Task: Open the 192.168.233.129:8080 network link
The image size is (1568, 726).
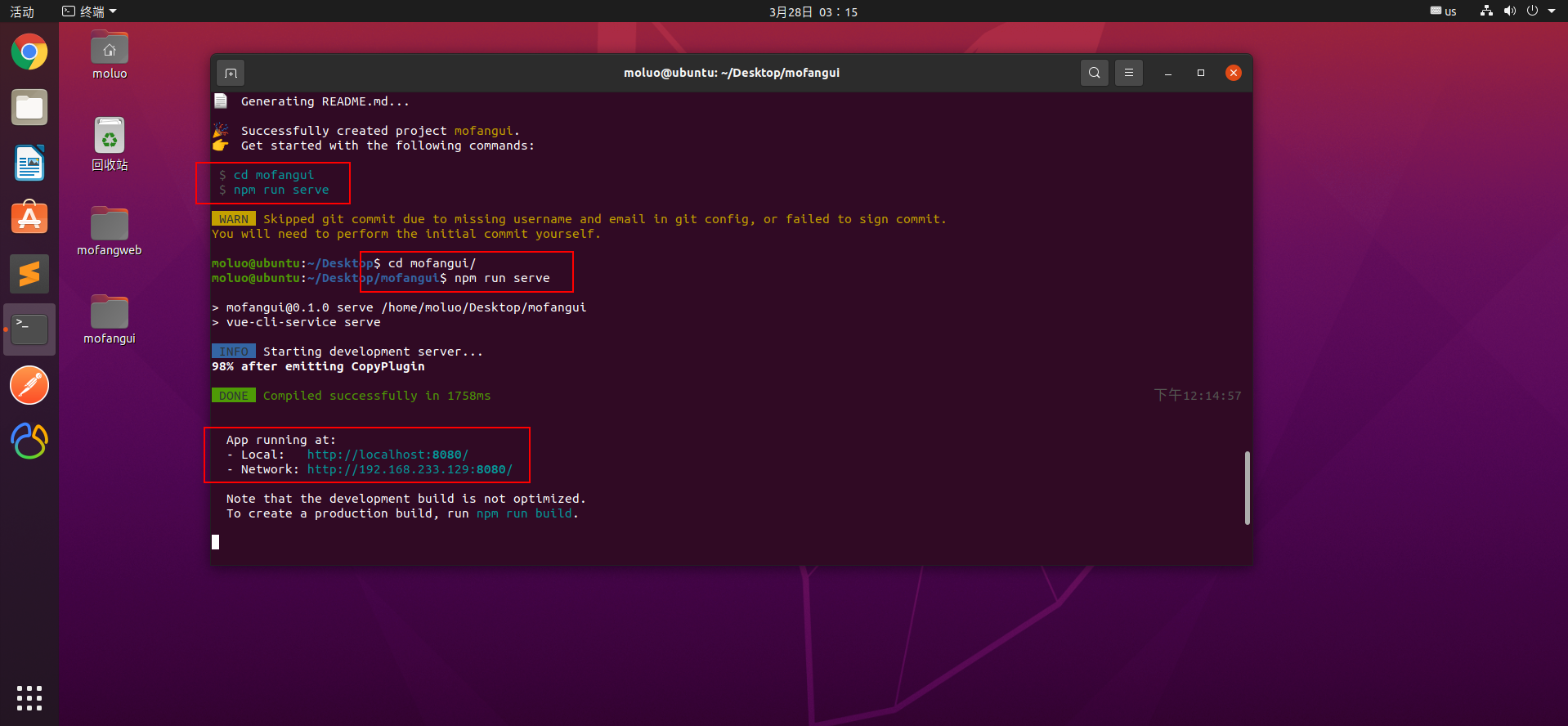Action: 410,469
